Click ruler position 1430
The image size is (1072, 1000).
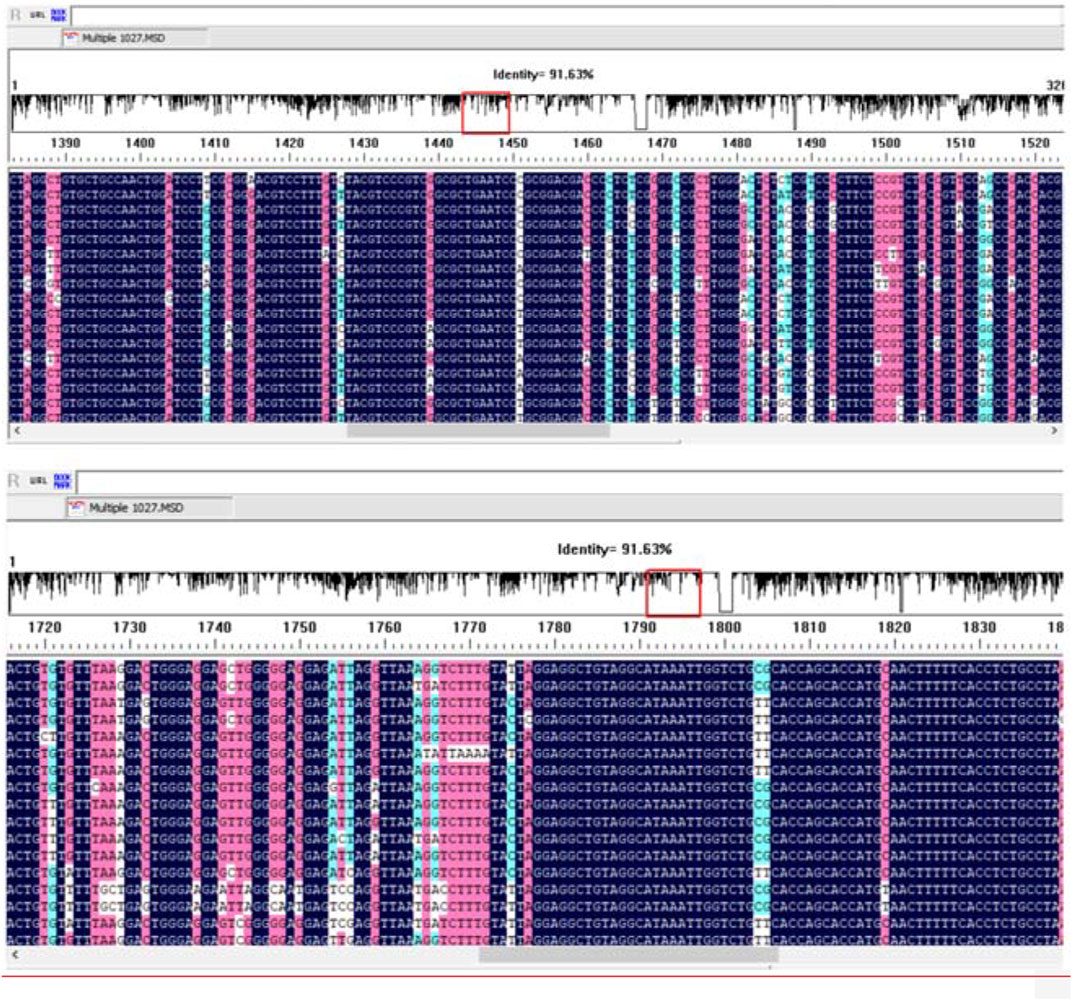click(x=363, y=143)
